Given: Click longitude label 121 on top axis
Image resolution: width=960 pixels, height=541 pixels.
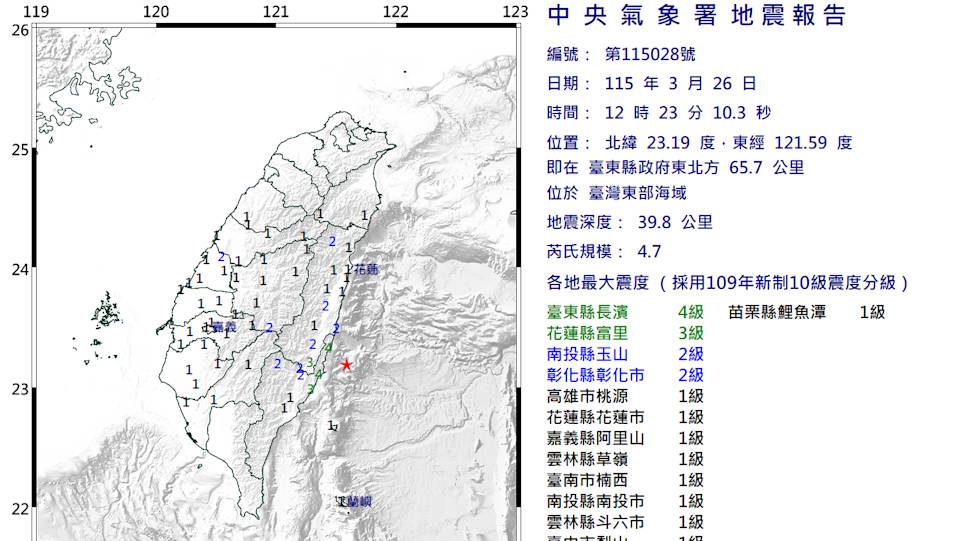Looking at the screenshot, I should pos(276,12).
